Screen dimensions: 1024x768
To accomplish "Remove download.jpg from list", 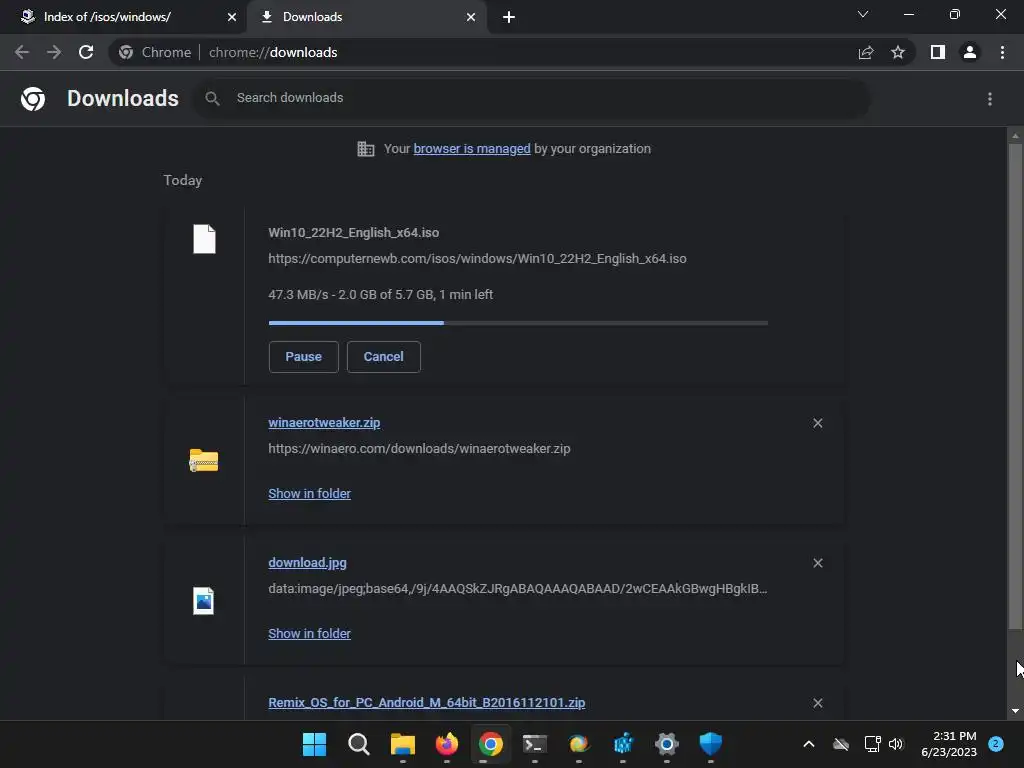I will pos(818,563).
